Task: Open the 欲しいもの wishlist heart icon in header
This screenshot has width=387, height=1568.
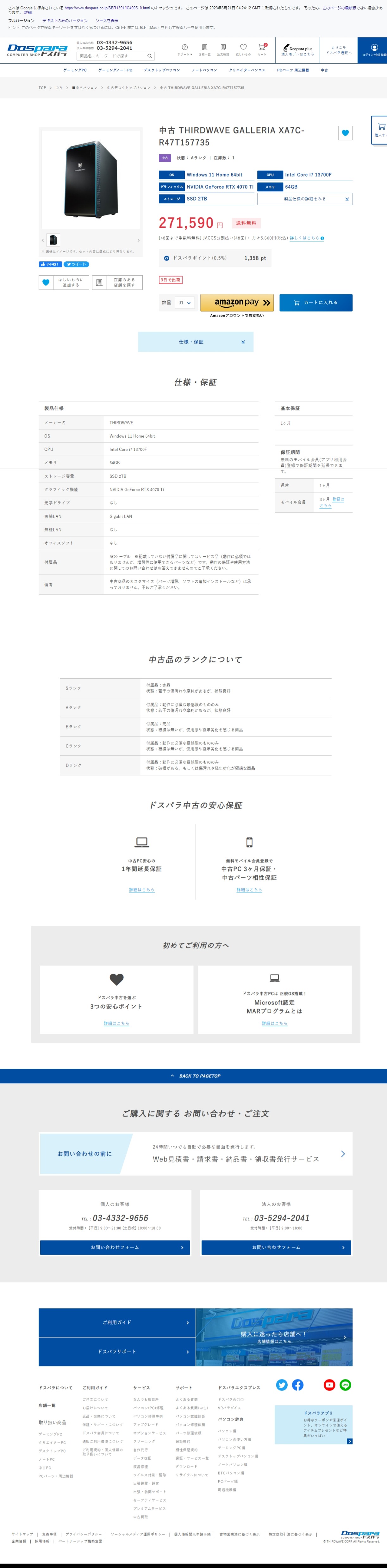Action: (x=243, y=50)
